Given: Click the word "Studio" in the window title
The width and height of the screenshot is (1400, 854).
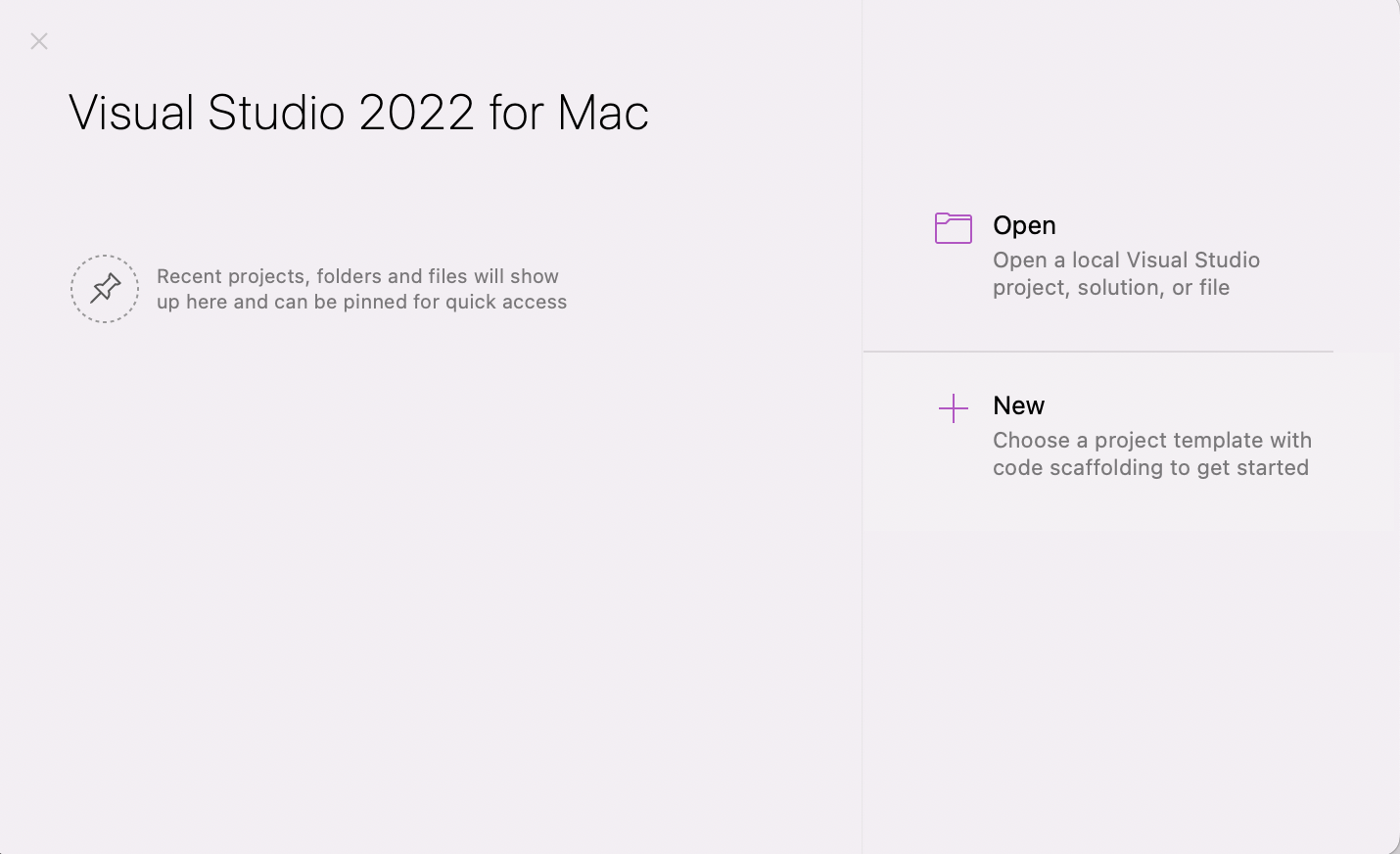Looking at the screenshot, I should point(276,112).
